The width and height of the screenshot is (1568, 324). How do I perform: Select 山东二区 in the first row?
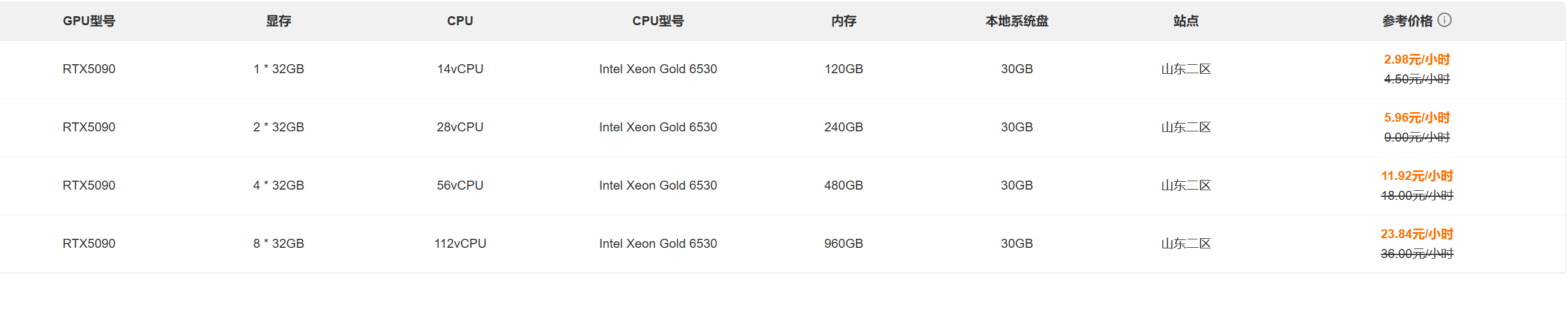(1186, 70)
